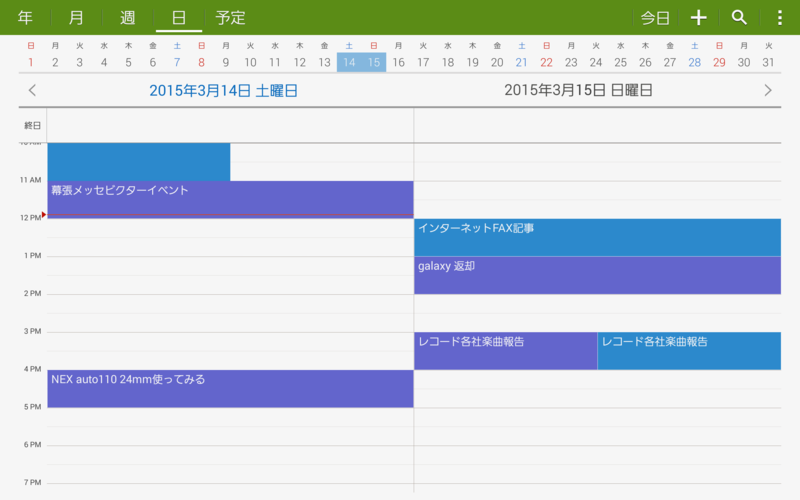Screen dimensions: 800x500
Task: Open NEX auto110 24mm使ってみる event
Action: click(230, 389)
